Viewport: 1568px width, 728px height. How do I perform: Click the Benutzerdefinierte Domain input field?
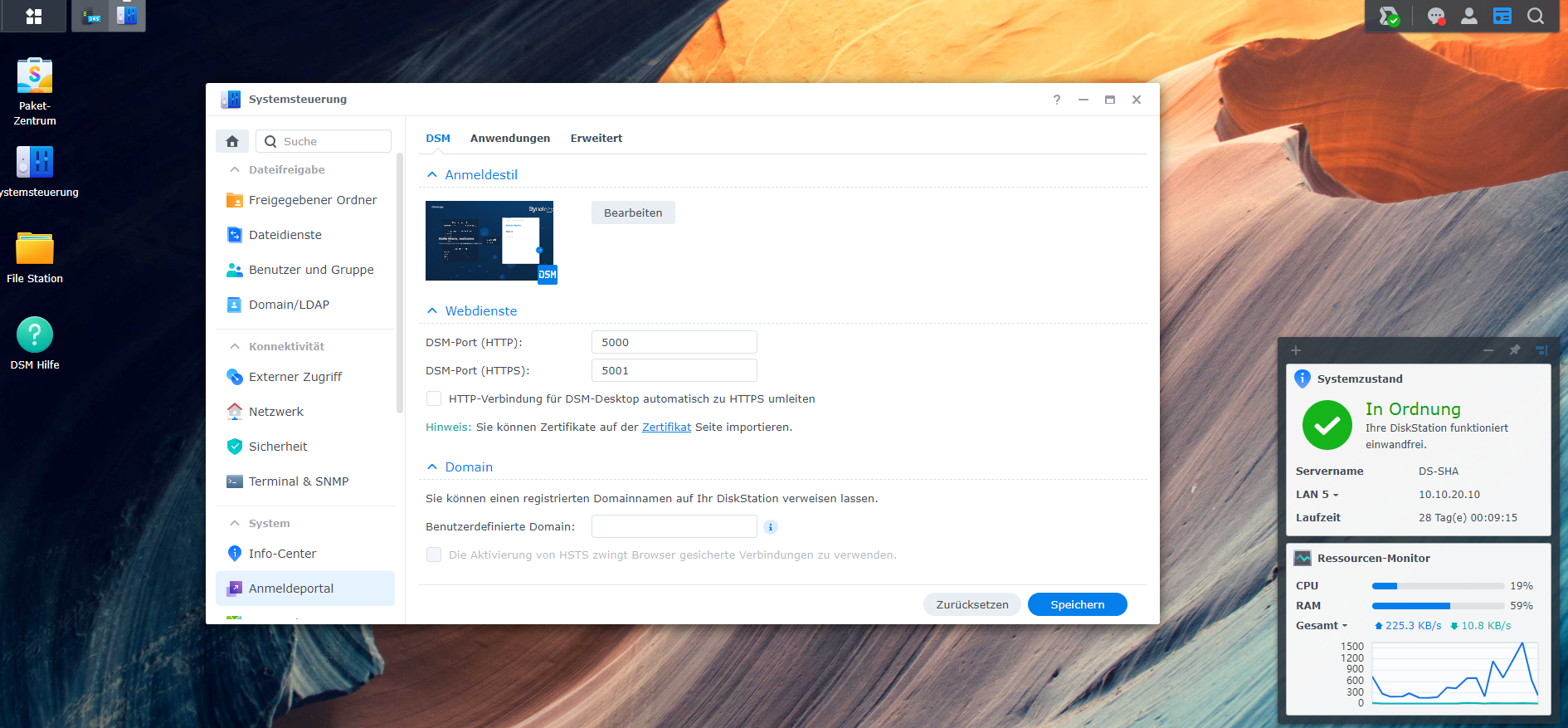674,526
